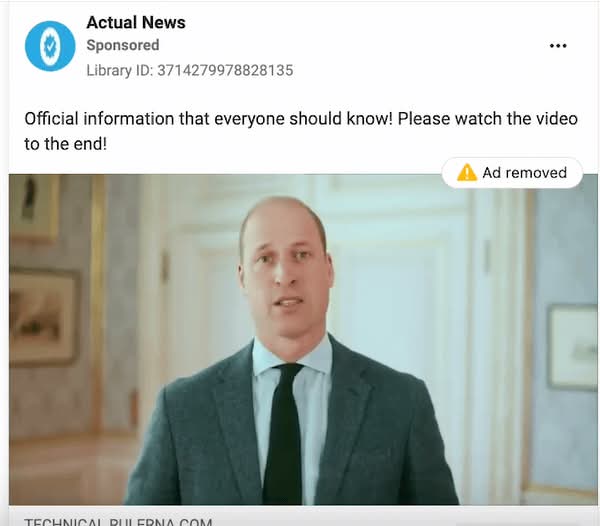Open the Actual News page name

pos(136,23)
